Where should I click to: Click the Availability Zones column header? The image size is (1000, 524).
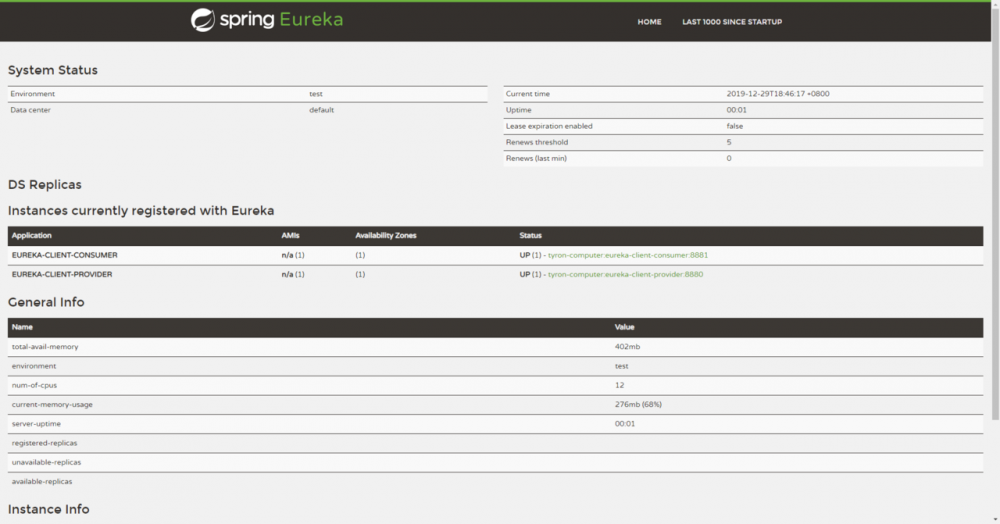tap(385, 235)
